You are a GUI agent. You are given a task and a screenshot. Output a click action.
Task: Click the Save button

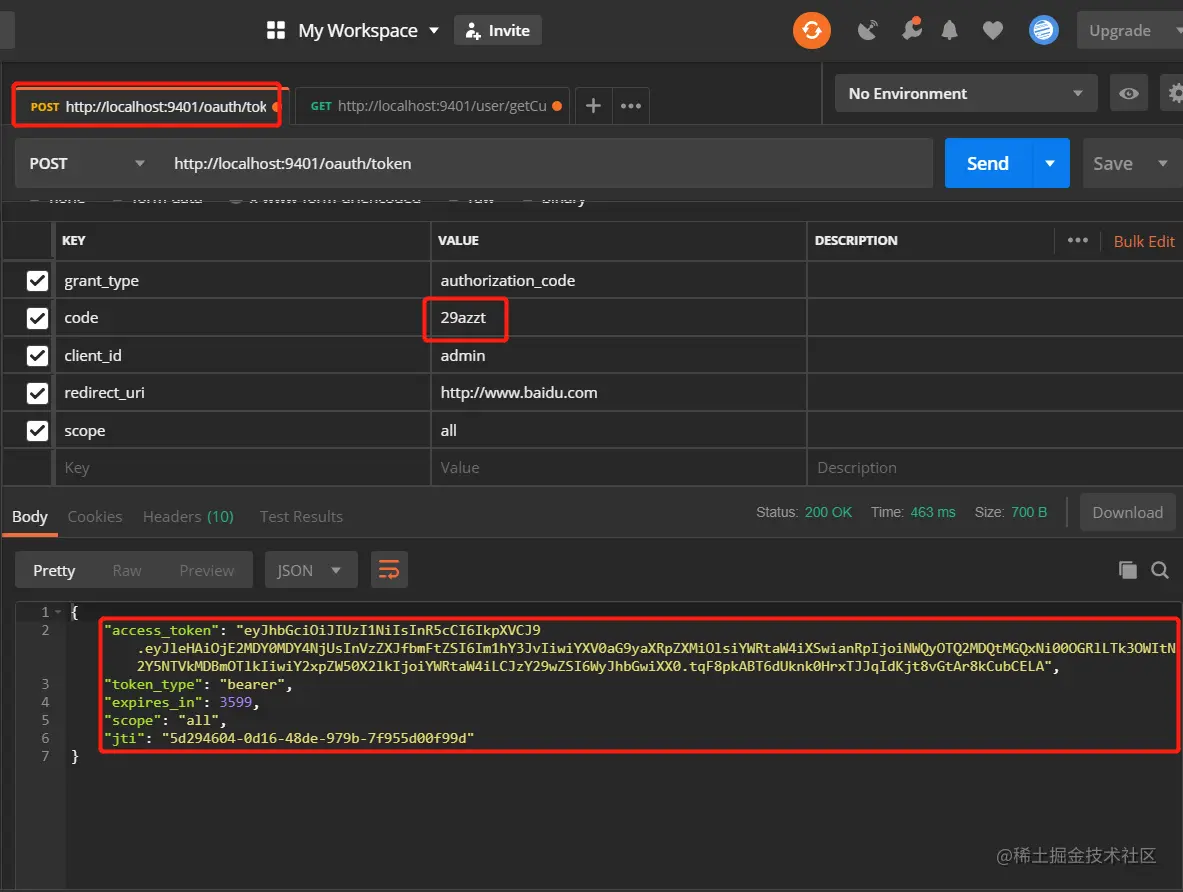pos(1114,163)
